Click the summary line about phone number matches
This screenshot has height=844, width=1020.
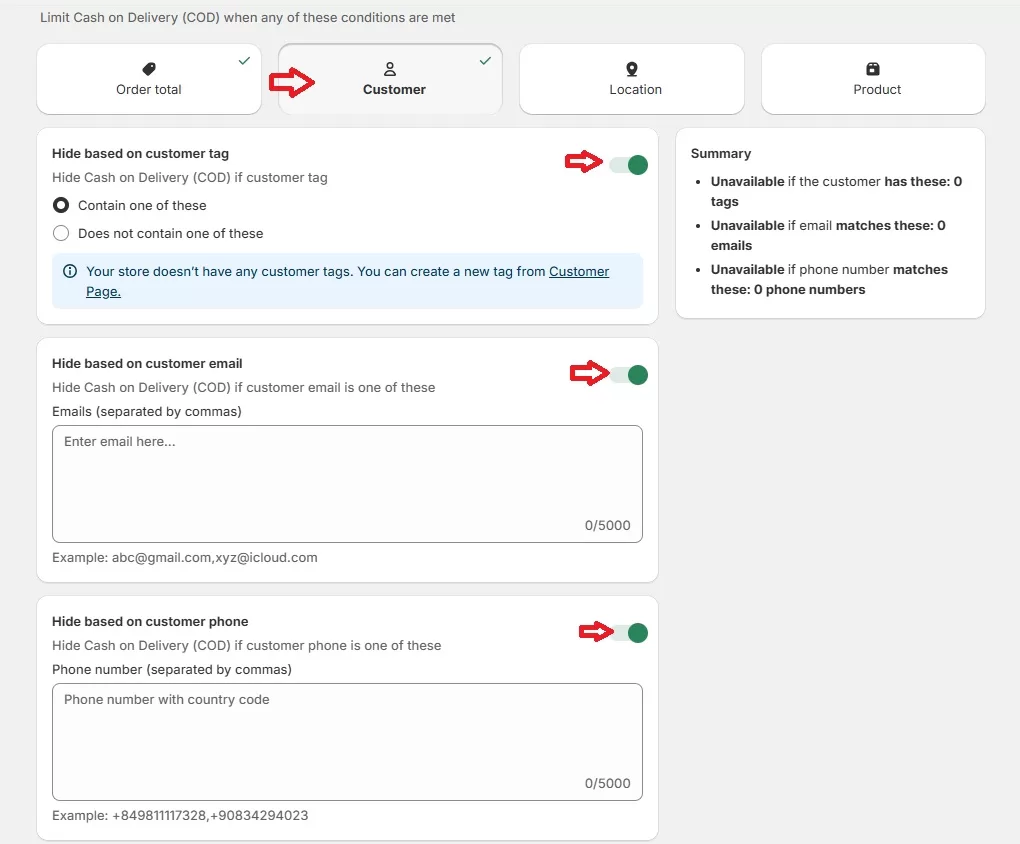(829, 280)
